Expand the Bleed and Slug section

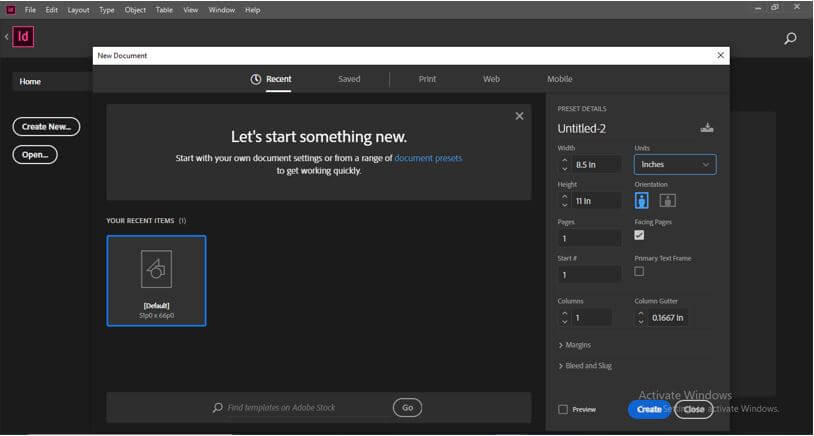[x=585, y=366]
